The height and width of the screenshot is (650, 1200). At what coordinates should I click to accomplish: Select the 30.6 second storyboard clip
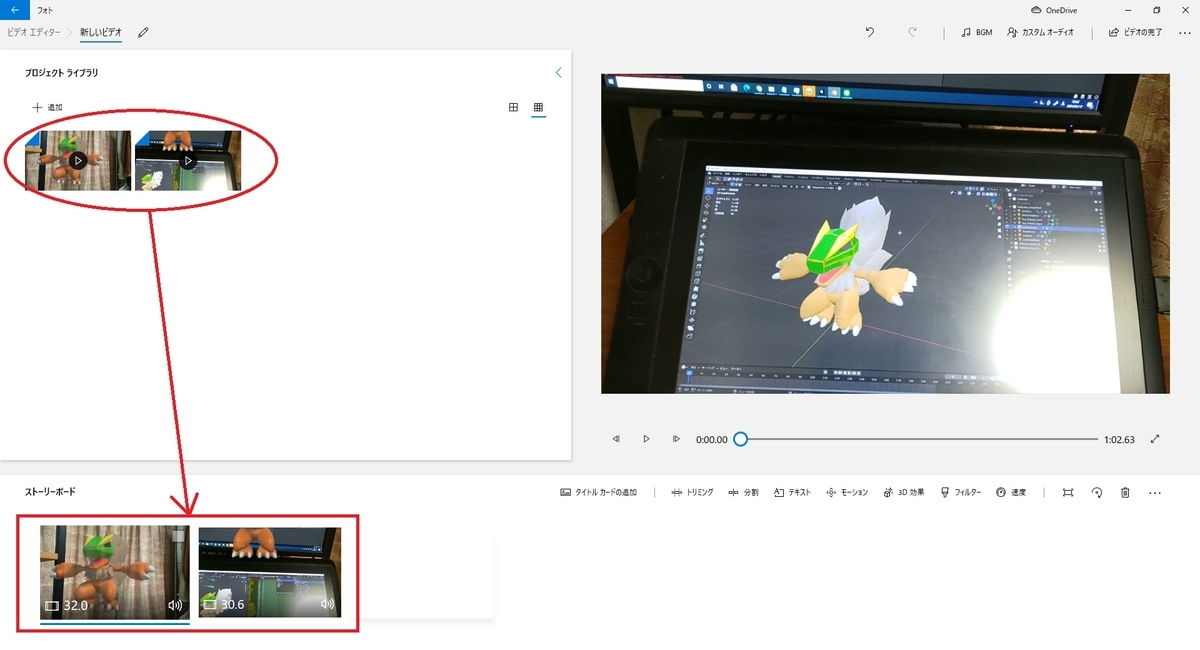coord(270,572)
